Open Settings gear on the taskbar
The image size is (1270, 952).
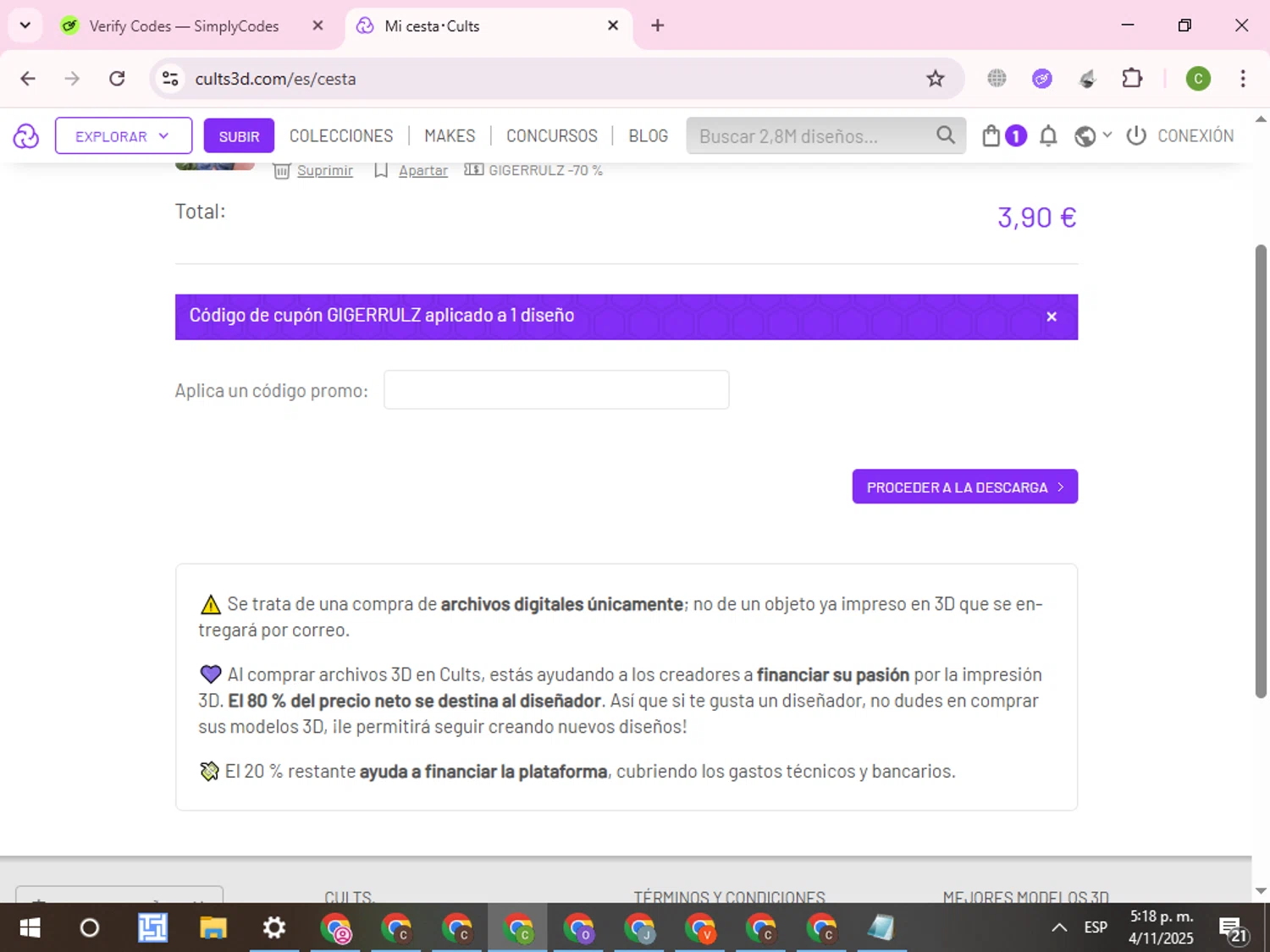tap(273, 928)
